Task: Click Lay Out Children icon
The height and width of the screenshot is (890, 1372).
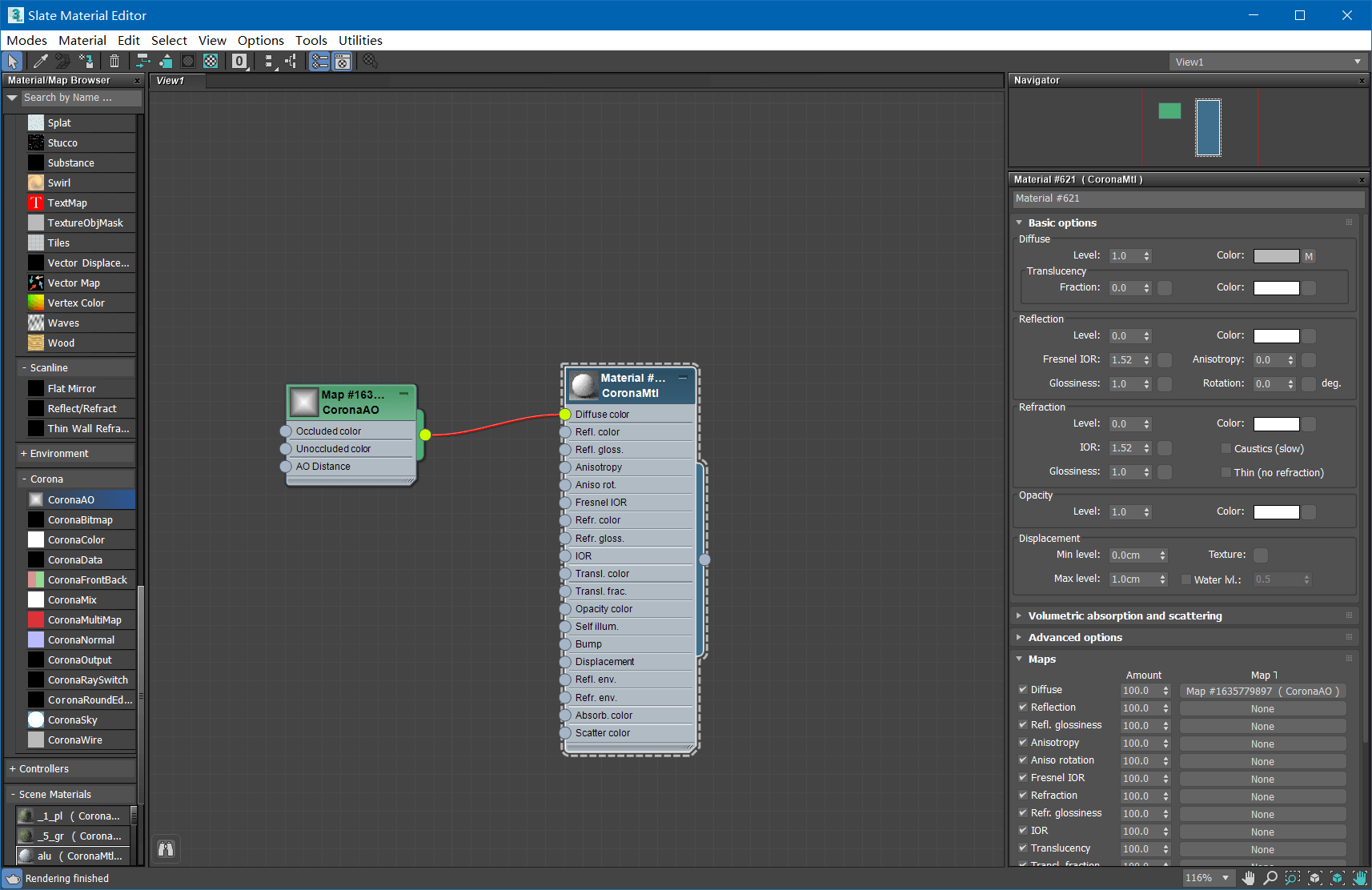Action: tap(291, 62)
